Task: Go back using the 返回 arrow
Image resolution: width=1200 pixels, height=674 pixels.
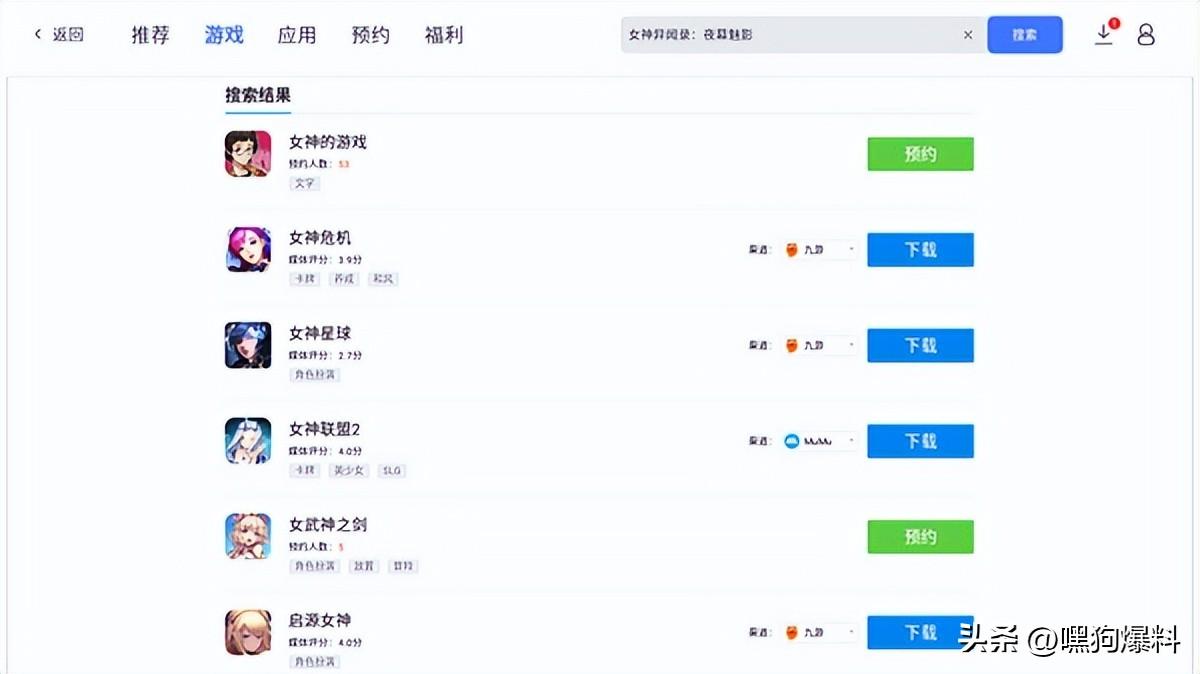Action: pos(59,34)
